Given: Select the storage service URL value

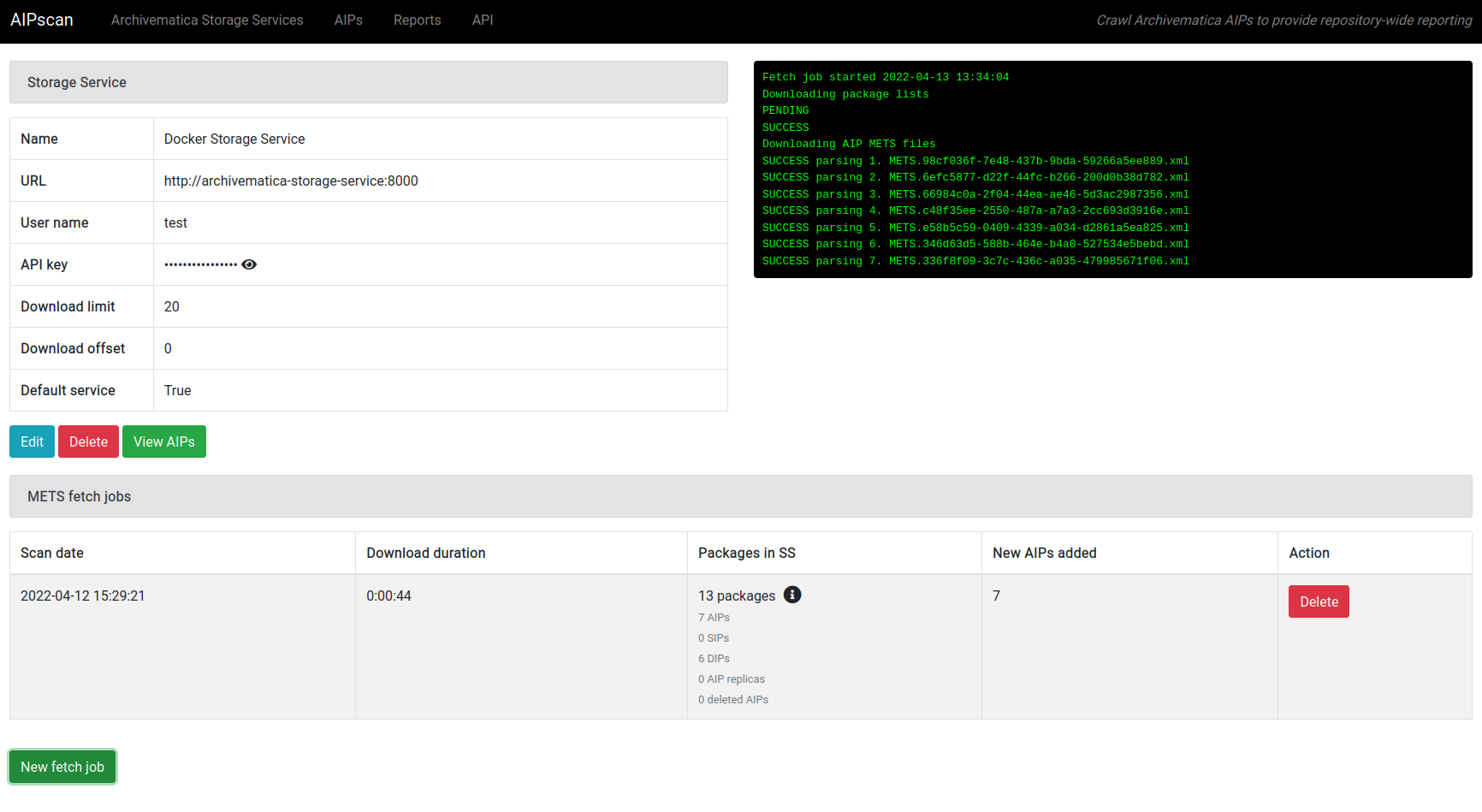Looking at the screenshot, I should pyautogui.click(x=291, y=181).
